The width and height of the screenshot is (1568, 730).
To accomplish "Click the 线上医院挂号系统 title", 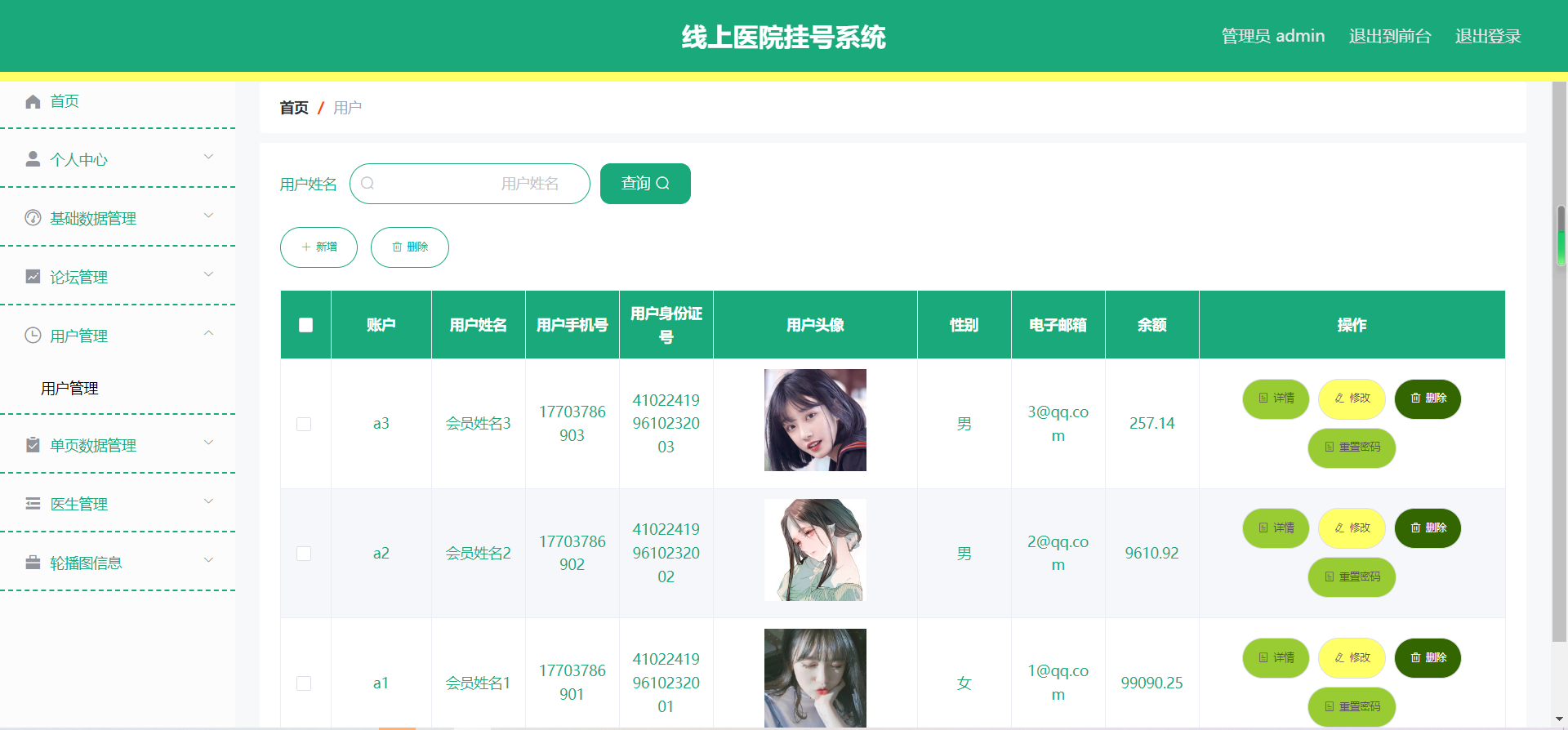I will click(784, 37).
